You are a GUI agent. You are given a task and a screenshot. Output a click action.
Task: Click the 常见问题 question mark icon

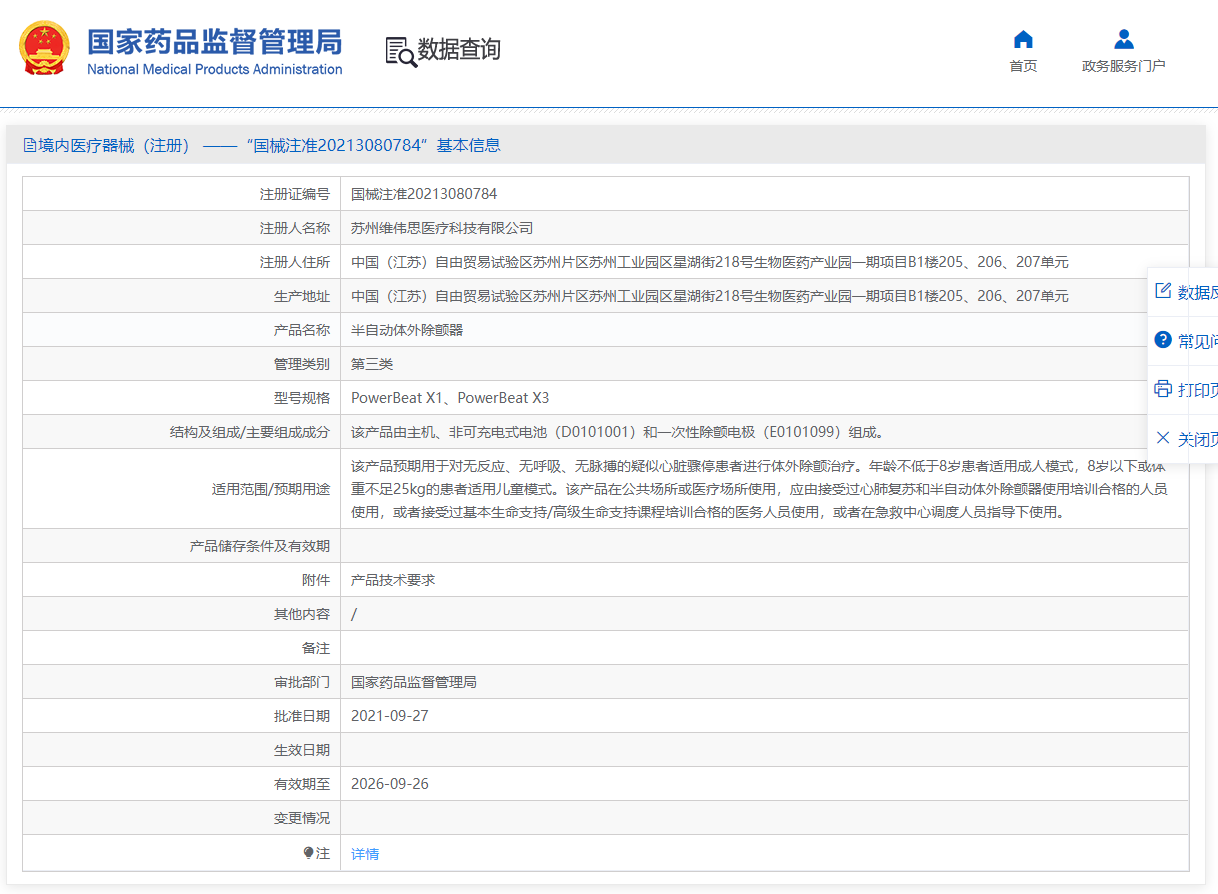tap(1162, 340)
